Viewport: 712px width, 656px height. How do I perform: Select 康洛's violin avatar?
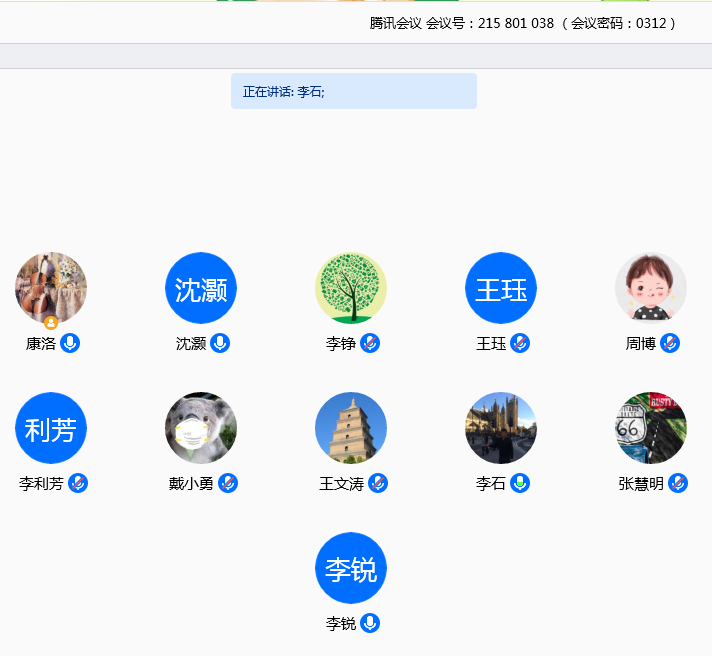(x=51, y=288)
